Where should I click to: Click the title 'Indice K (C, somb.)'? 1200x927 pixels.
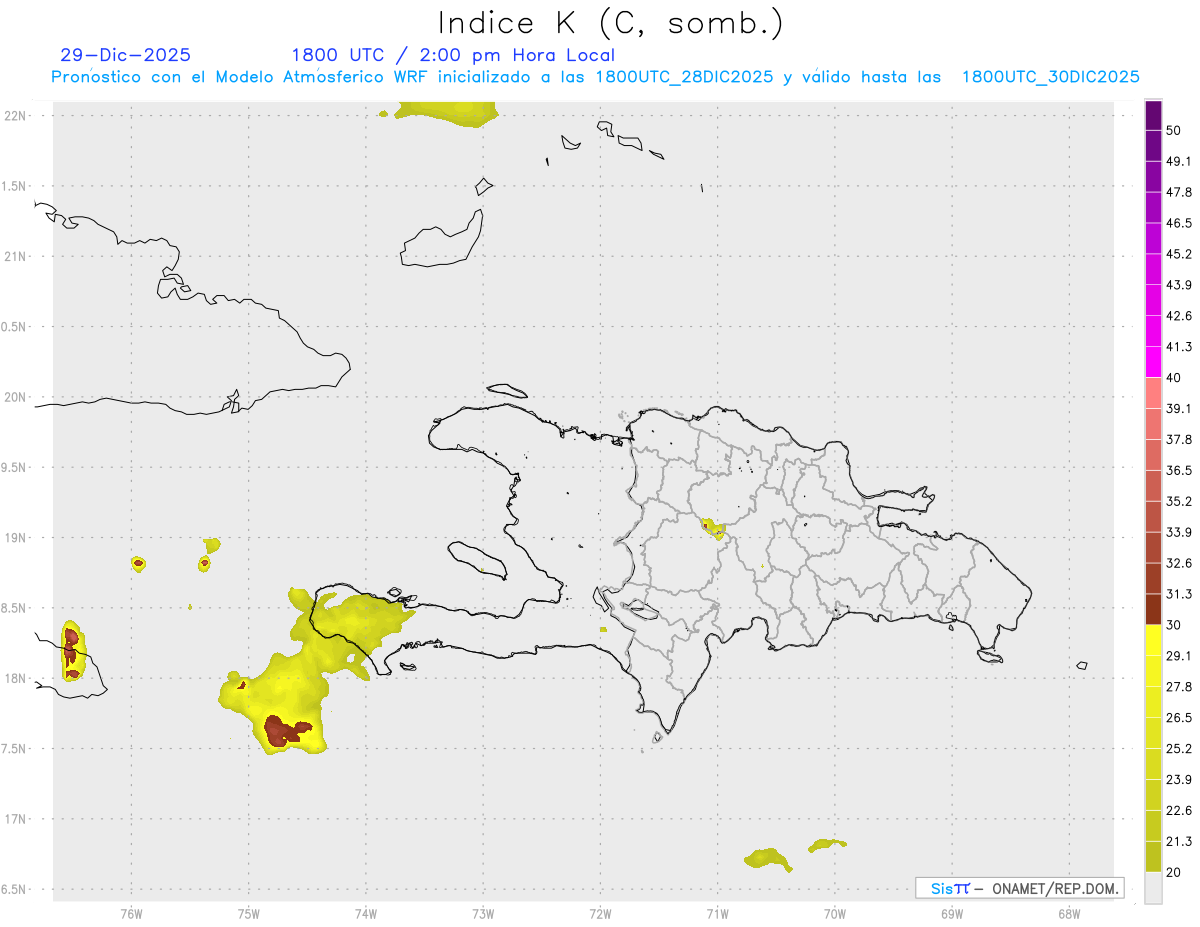[x=611, y=23]
